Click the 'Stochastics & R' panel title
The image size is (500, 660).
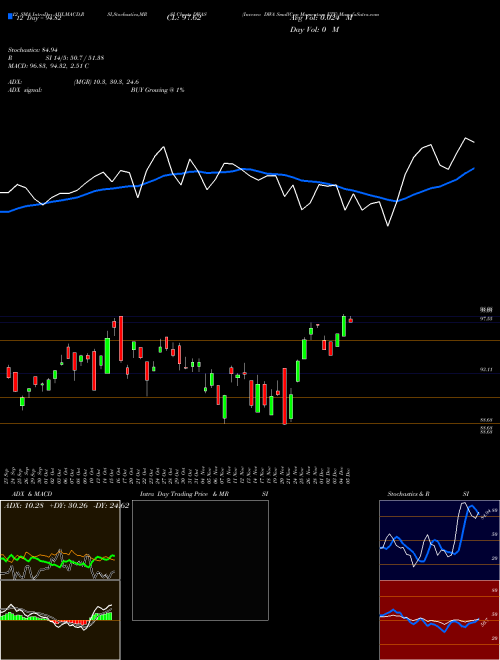click(x=408, y=494)
